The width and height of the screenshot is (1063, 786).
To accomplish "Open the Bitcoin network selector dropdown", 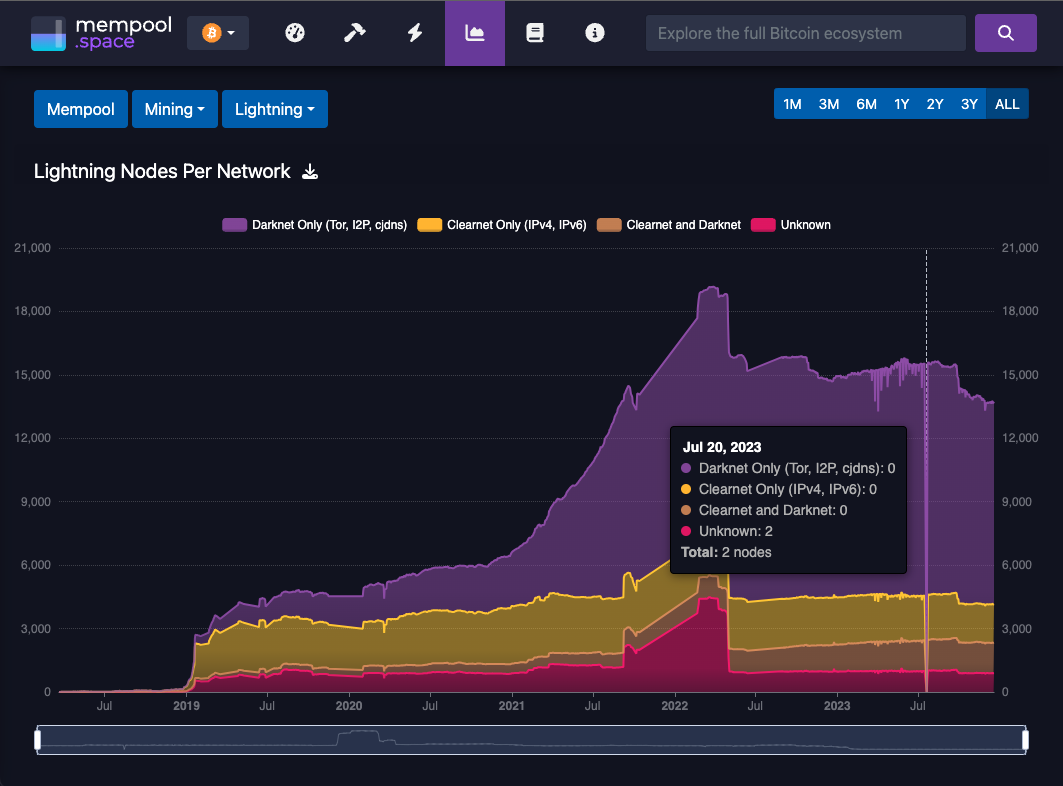I will (218, 33).
